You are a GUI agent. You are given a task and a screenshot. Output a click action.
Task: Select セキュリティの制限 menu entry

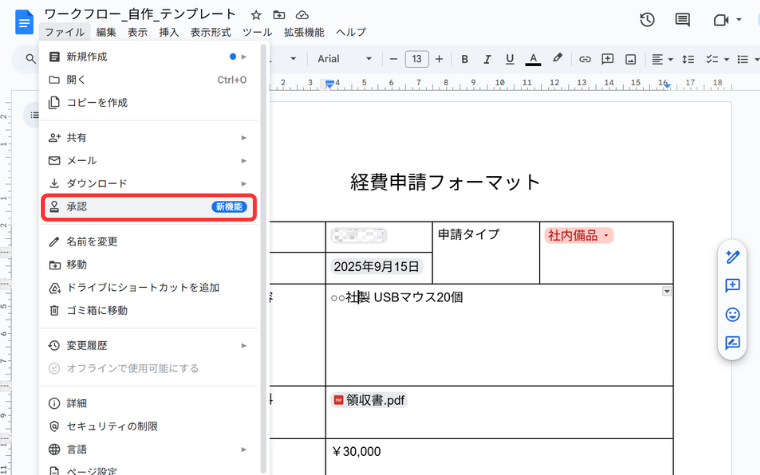coord(149,426)
